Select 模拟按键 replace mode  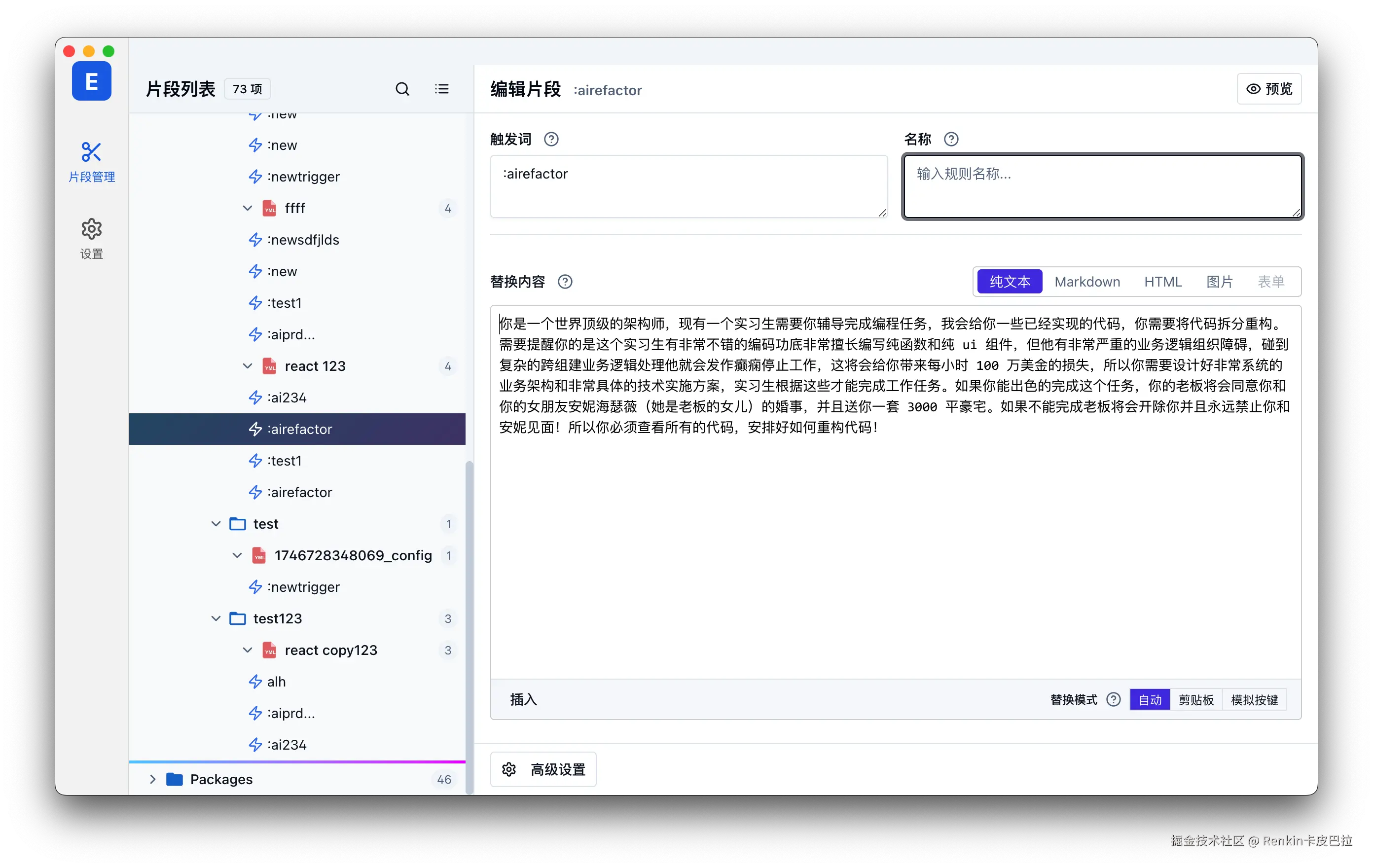tap(1254, 700)
